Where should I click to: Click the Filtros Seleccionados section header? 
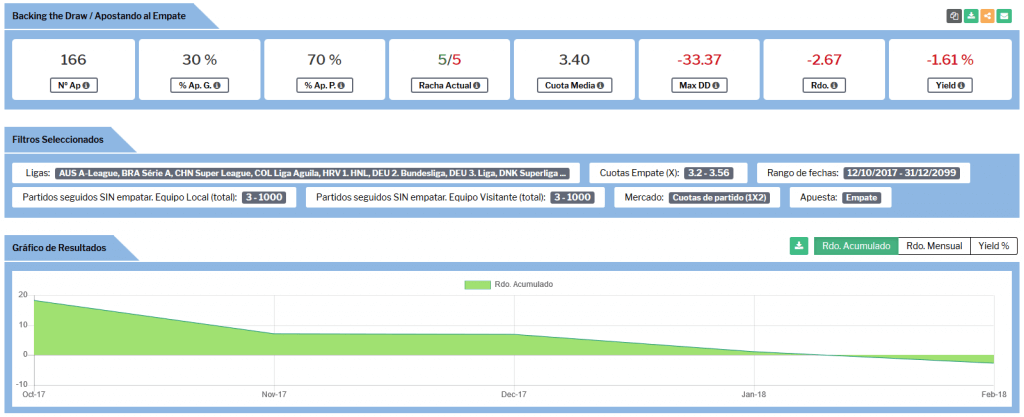click(x=58, y=140)
